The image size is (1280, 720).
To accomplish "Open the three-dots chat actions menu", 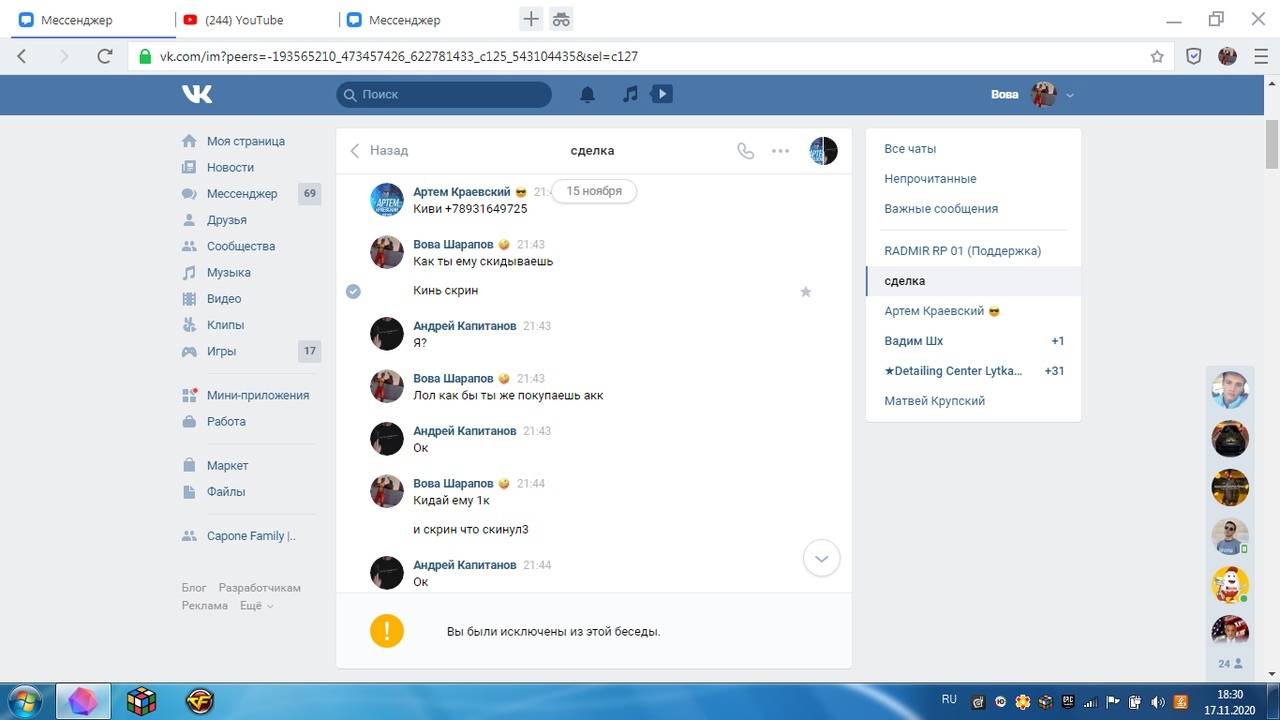I will pyautogui.click(x=781, y=151).
